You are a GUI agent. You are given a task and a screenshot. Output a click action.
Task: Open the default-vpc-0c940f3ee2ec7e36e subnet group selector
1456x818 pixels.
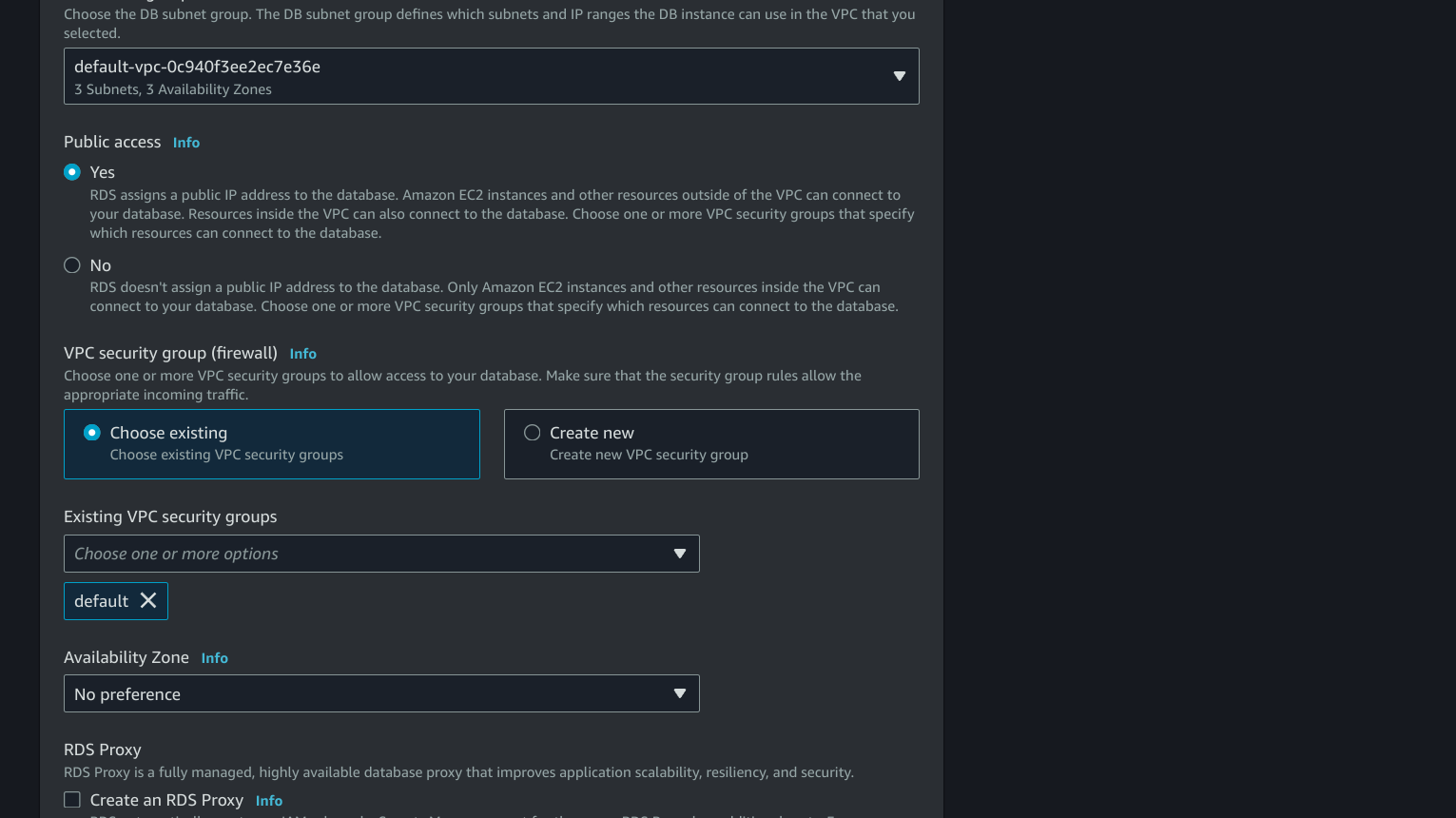tap(476, 76)
